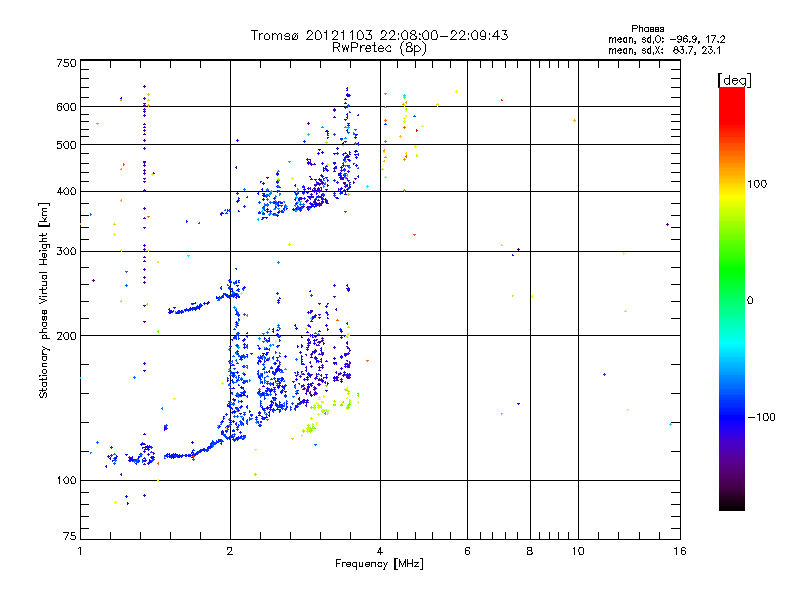Click the 'Phases' header text
Image resolution: width=800 pixels, height=600 pixels.
(647, 29)
